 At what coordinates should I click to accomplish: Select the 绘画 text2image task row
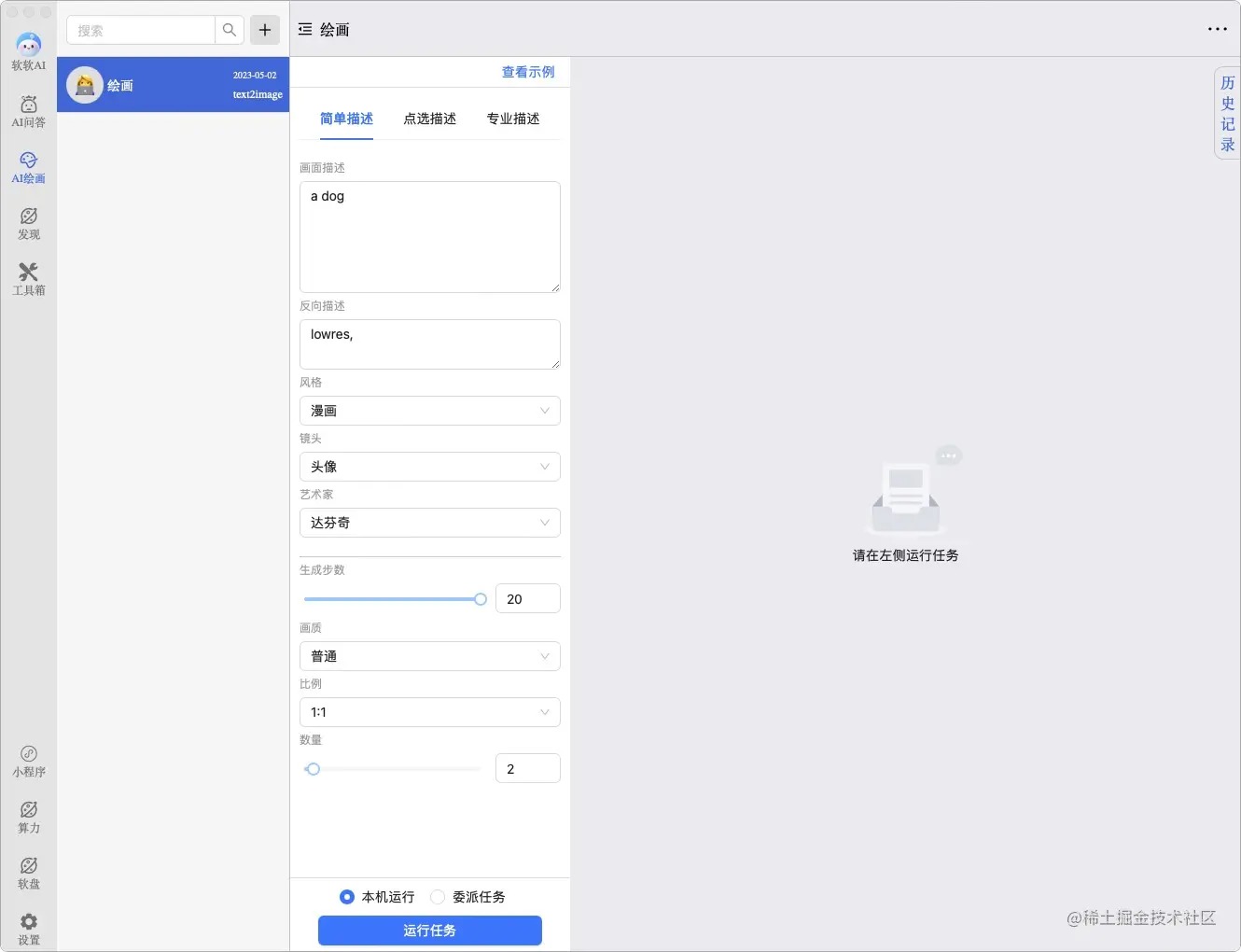tap(174, 85)
